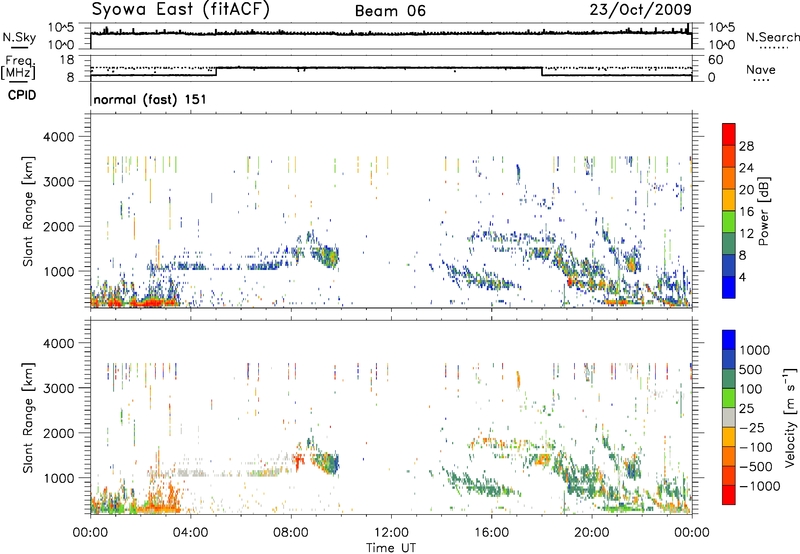Click the 20:00 time tick label
This screenshot has width=800, height=554.
591,533
